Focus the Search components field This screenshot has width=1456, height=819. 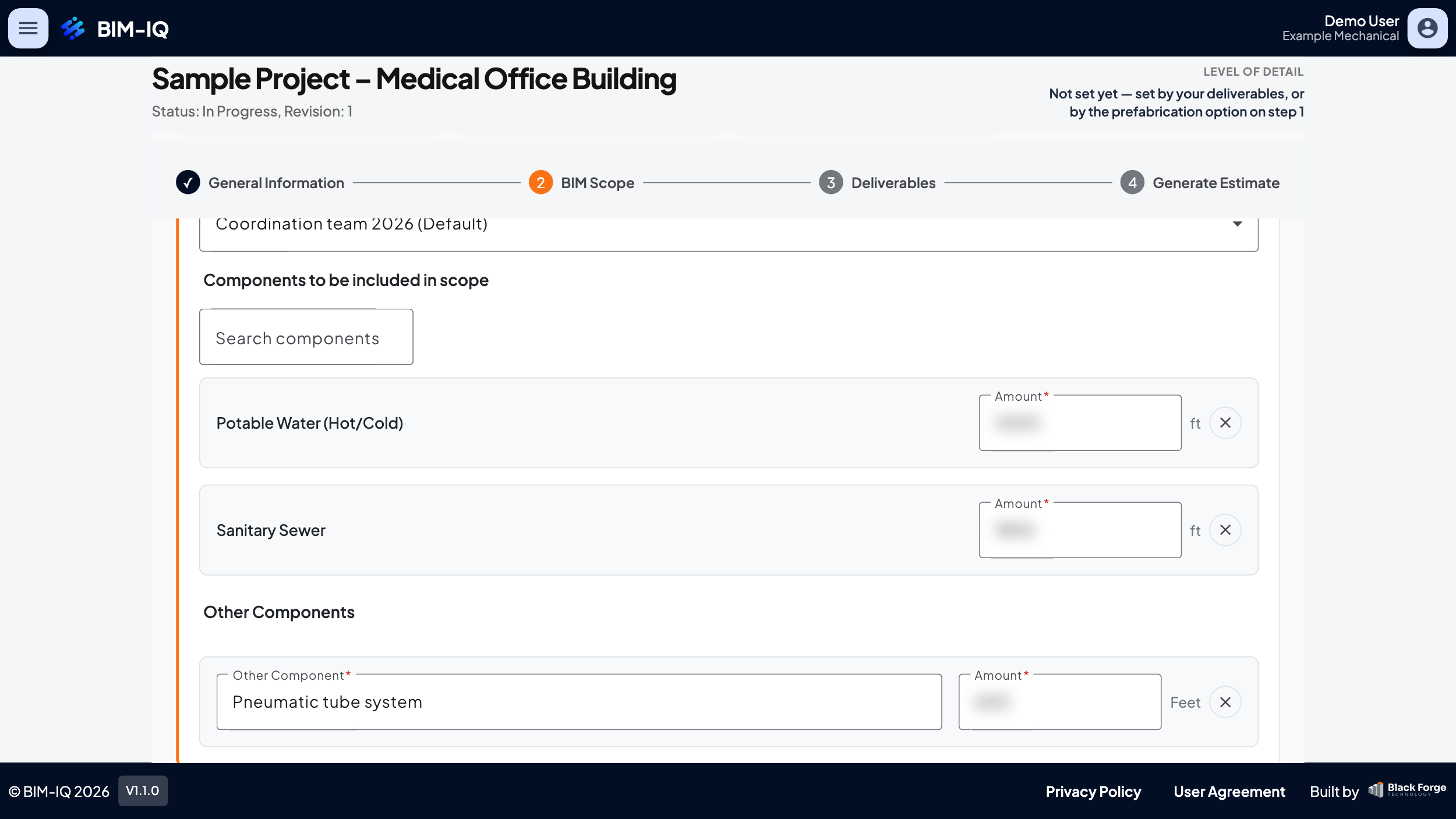click(x=306, y=337)
